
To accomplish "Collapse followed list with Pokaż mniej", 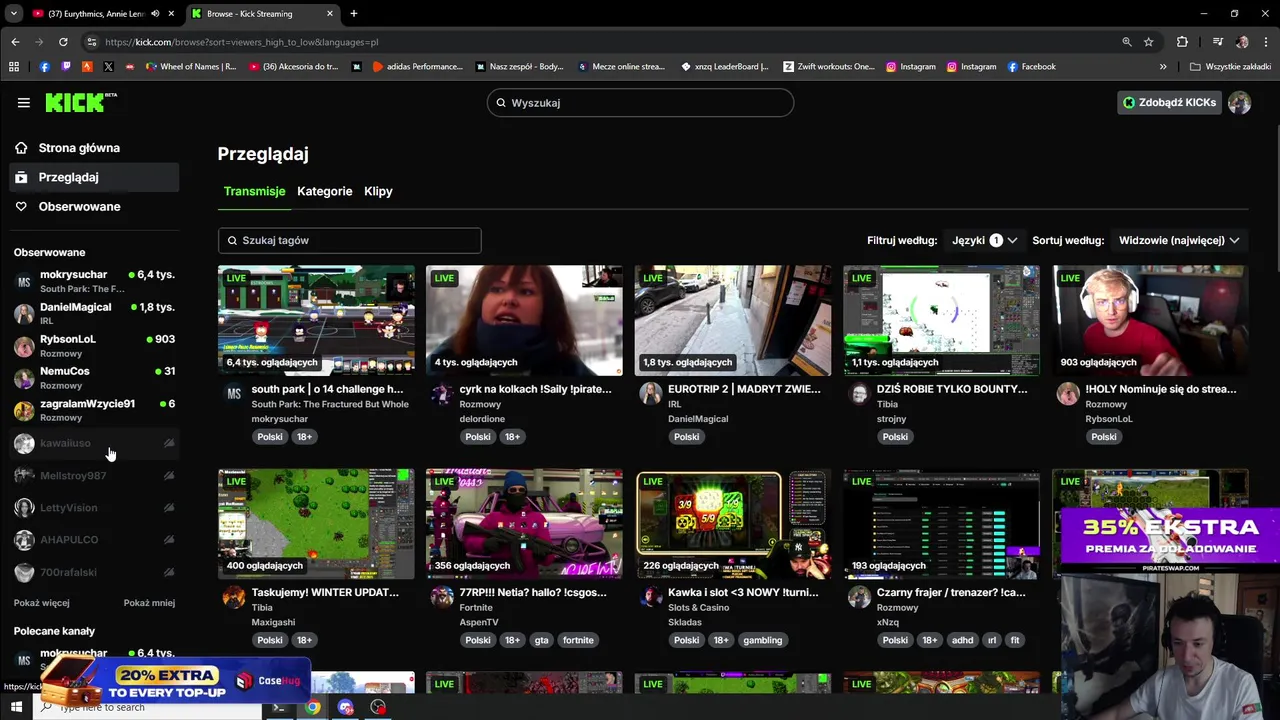I will coord(149,603).
